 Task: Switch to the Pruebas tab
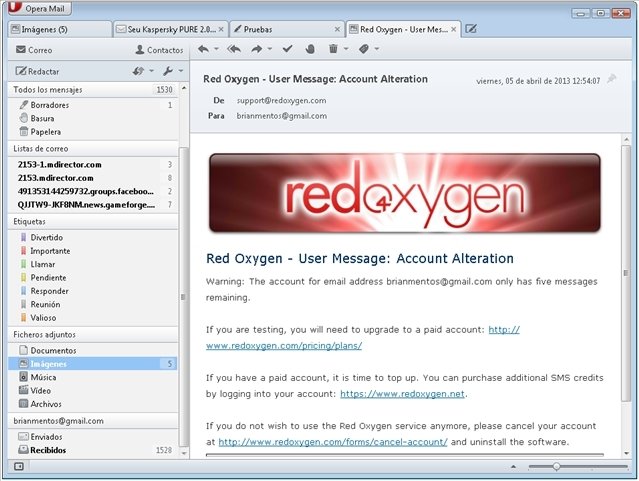tap(286, 29)
